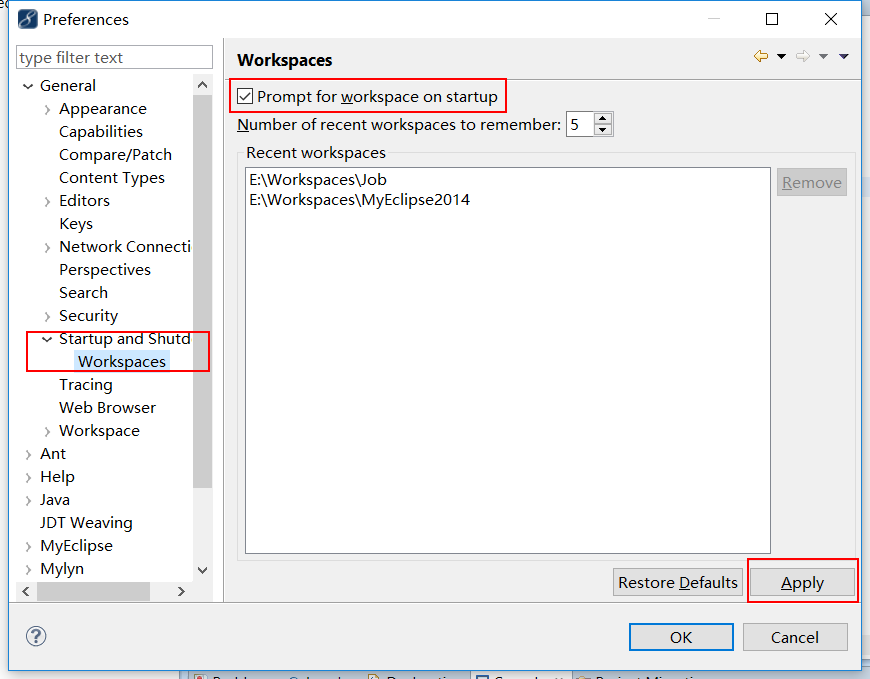This screenshot has height=679, width=870.
Task: Maximize the Preferences window
Action: pos(772,19)
